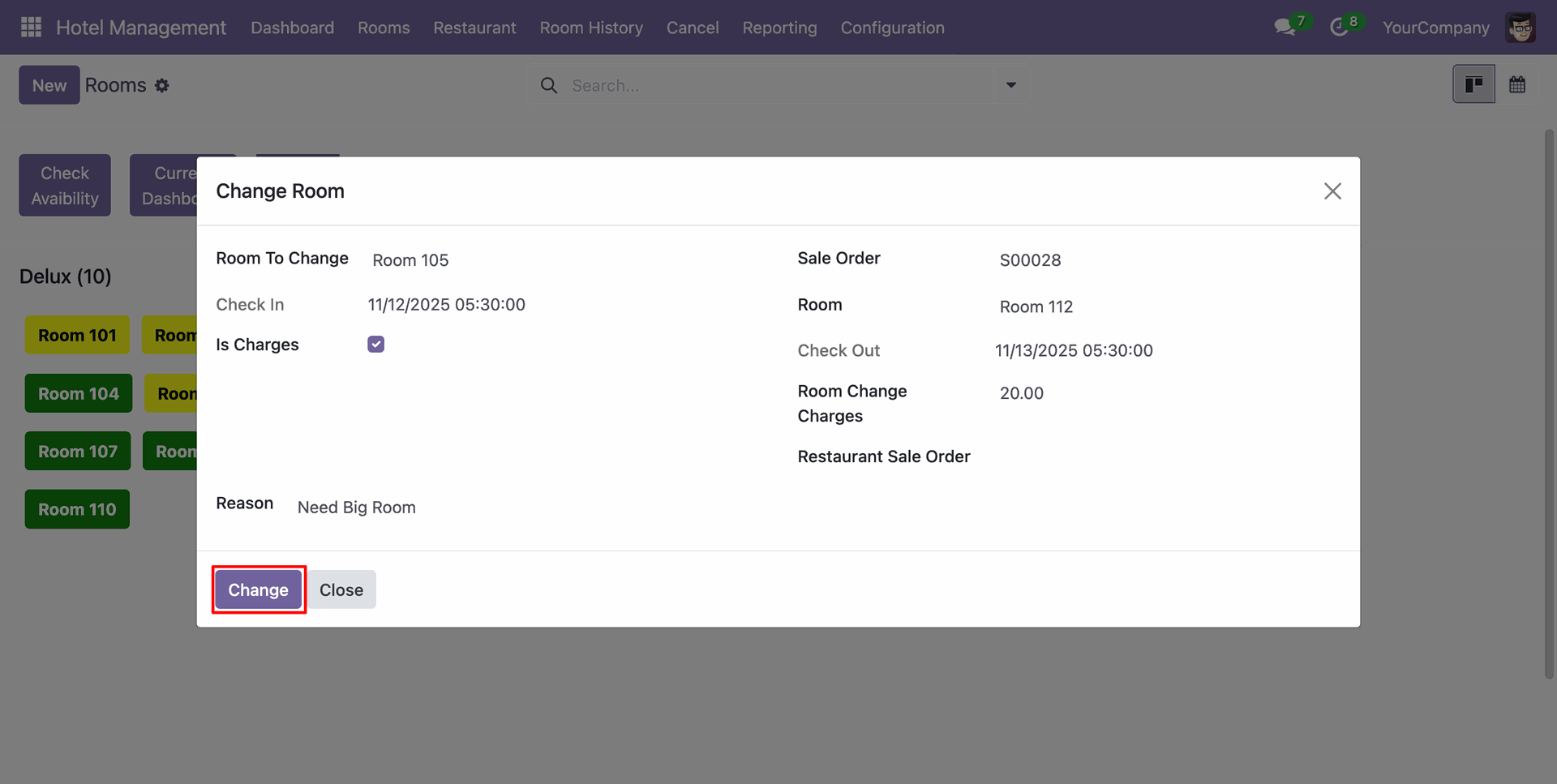This screenshot has width=1557, height=784.
Task: Open the chat messages icon
Action: tap(1284, 28)
